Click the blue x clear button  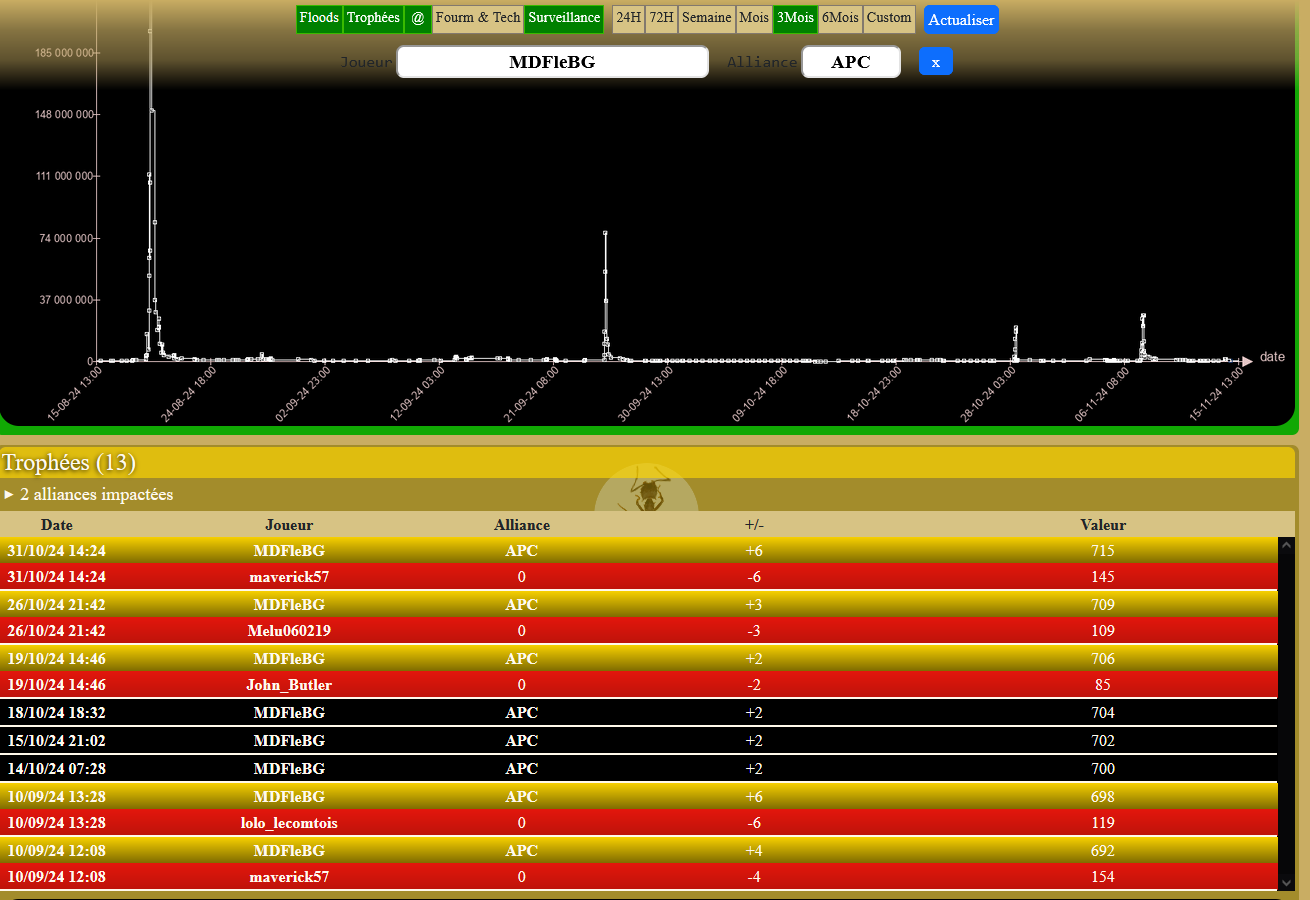coord(936,62)
